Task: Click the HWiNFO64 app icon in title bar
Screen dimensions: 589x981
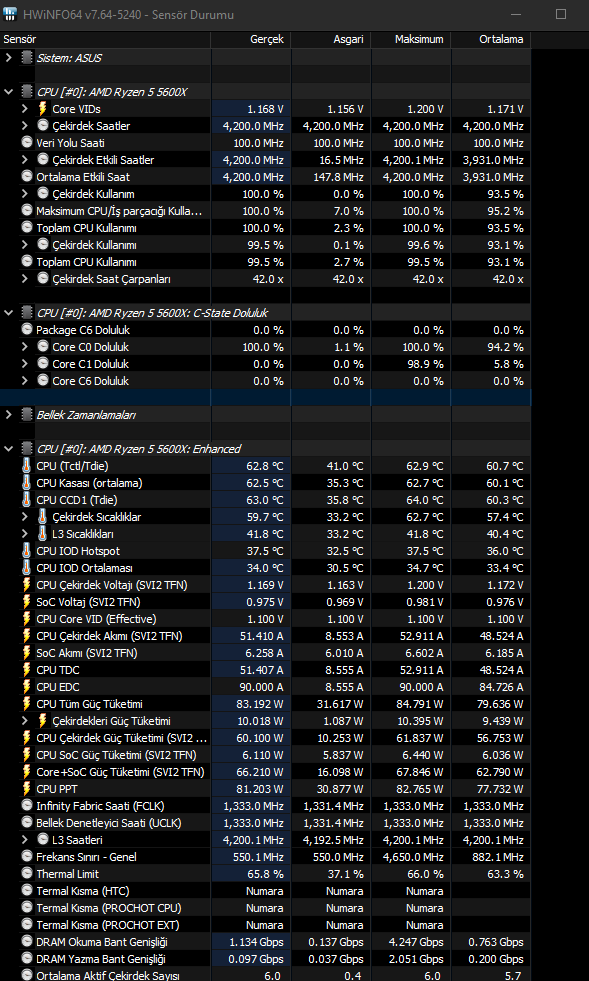Action: 11,14
